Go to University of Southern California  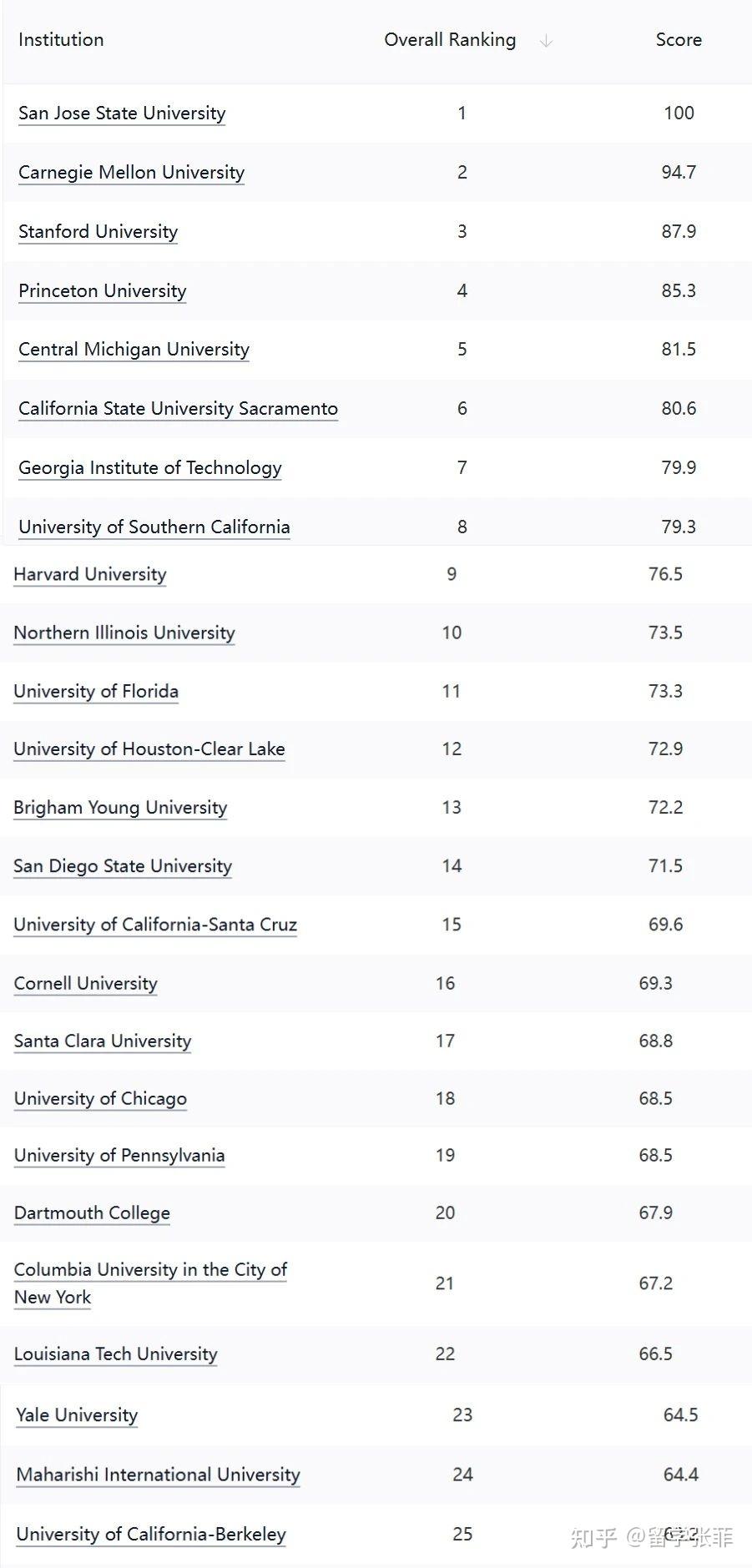(154, 527)
